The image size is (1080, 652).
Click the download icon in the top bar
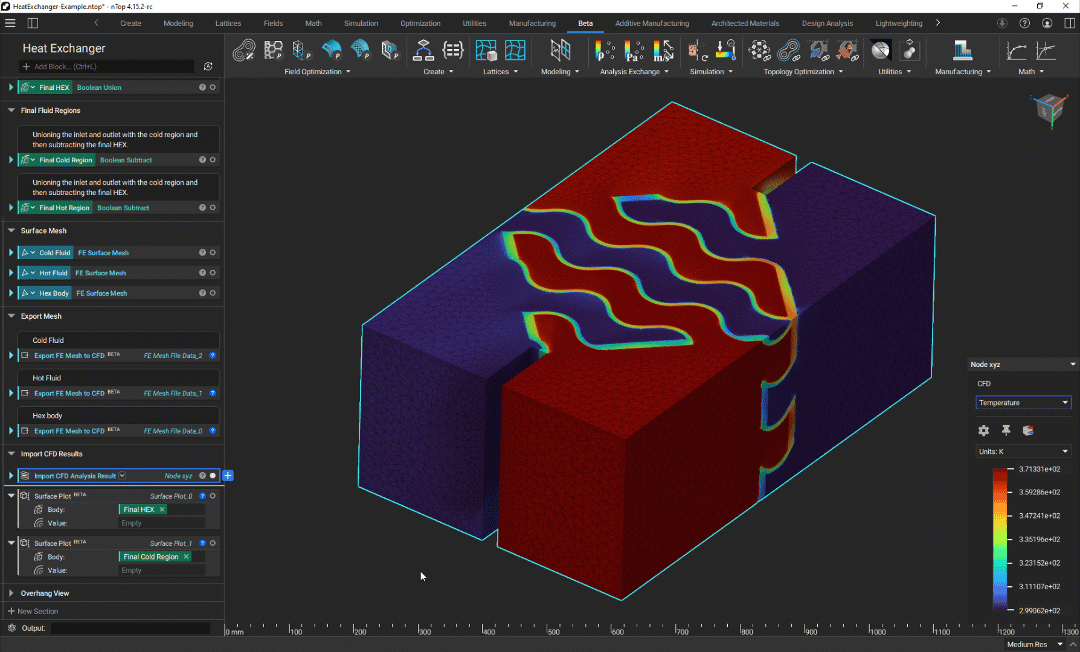pos(1002,23)
